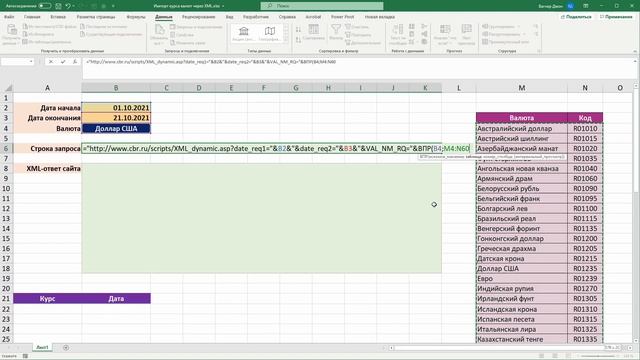The height and width of the screenshot is (360, 640).
Task: Click the Select All corner triangle
Action: [x=8, y=88]
